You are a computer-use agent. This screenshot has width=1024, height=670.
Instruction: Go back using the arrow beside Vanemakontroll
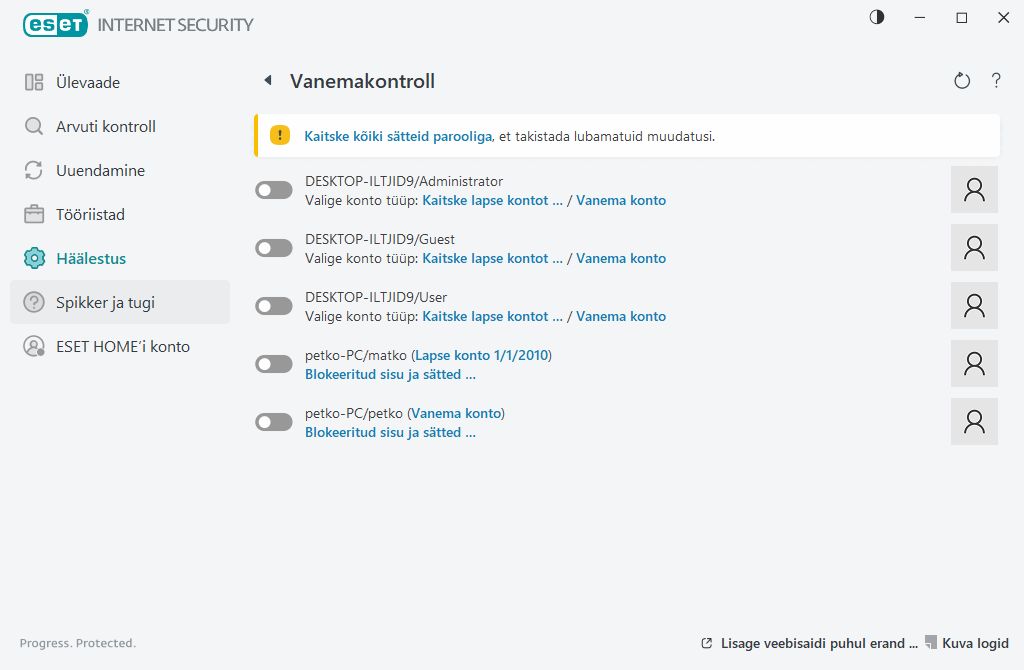point(267,81)
